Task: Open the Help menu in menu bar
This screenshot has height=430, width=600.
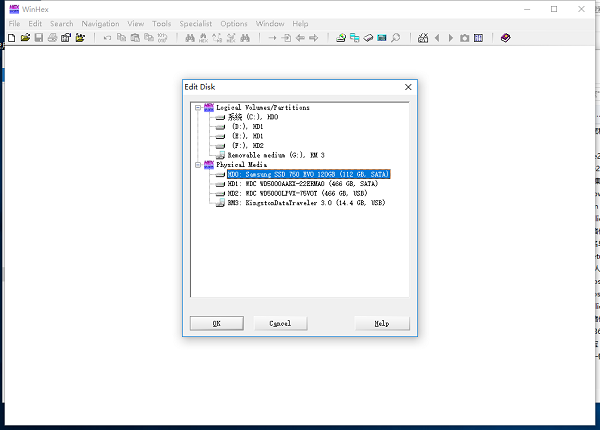Action: pyautogui.click(x=300, y=24)
